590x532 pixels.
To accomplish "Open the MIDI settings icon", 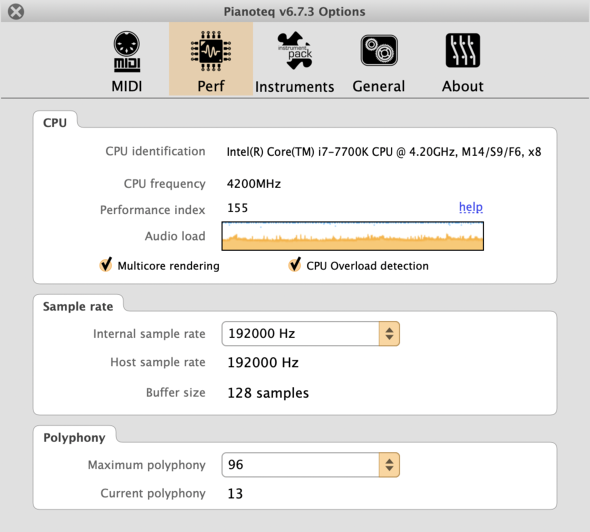I will [x=127, y=51].
